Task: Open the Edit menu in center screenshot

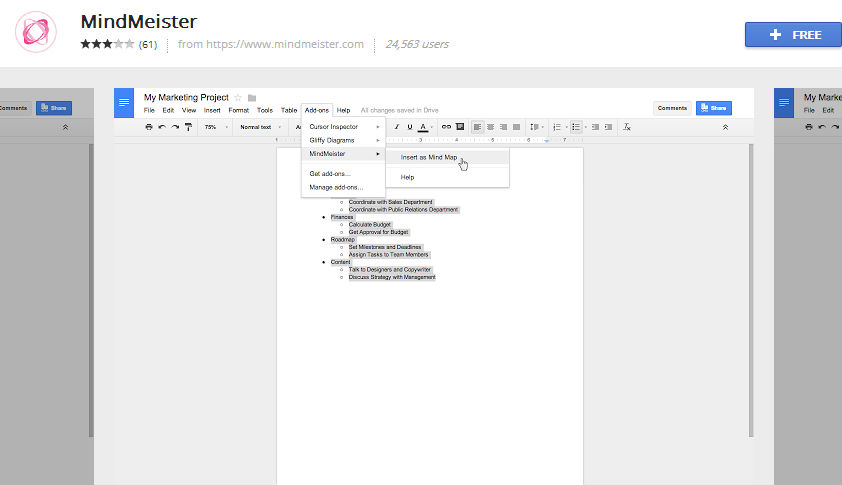Action: pos(168,110)
